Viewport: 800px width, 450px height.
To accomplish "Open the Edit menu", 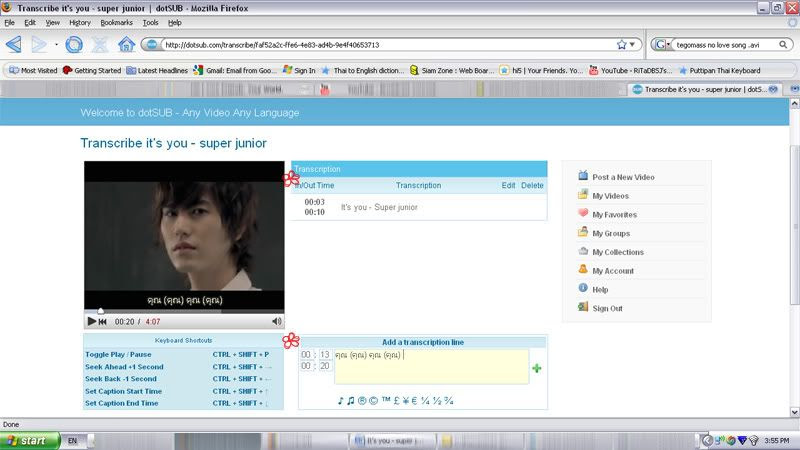I will click(x=30, y=22).
